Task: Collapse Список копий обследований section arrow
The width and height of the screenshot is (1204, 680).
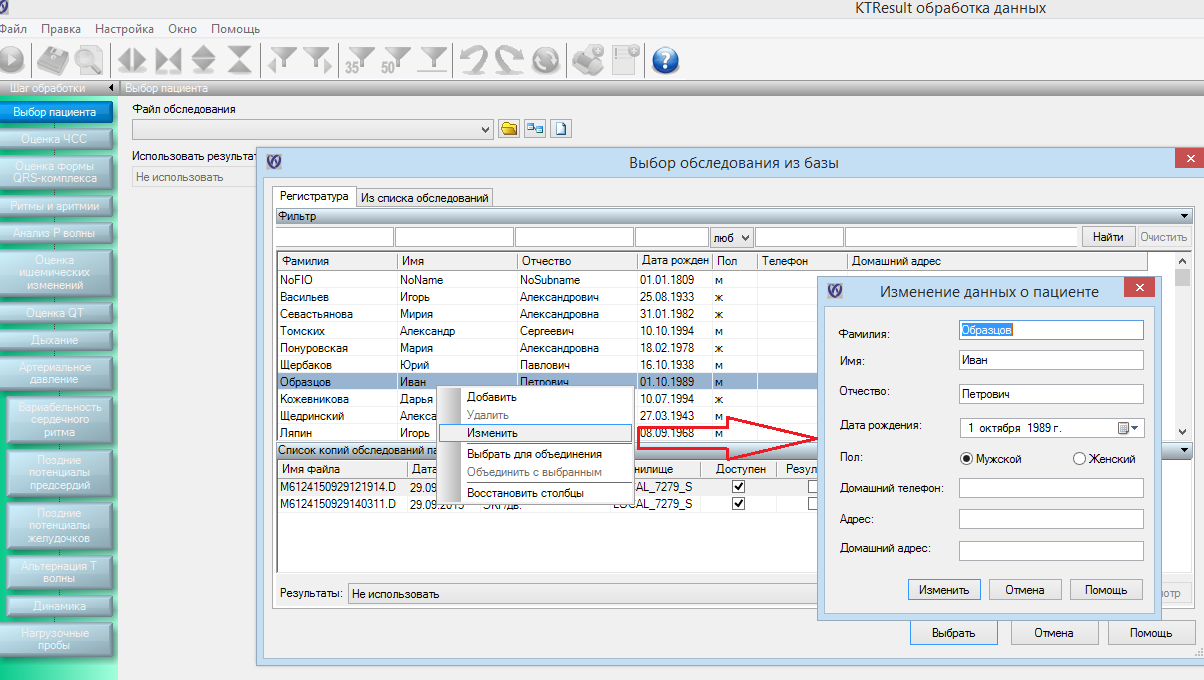Action: [1184, 451]
